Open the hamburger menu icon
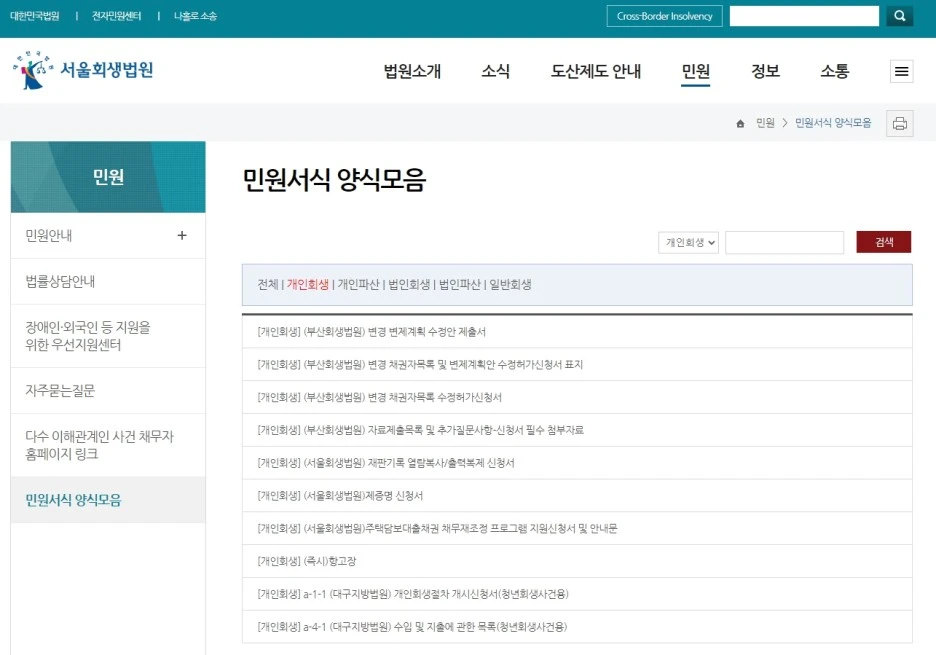936x655 pixels. pos(901,71)
